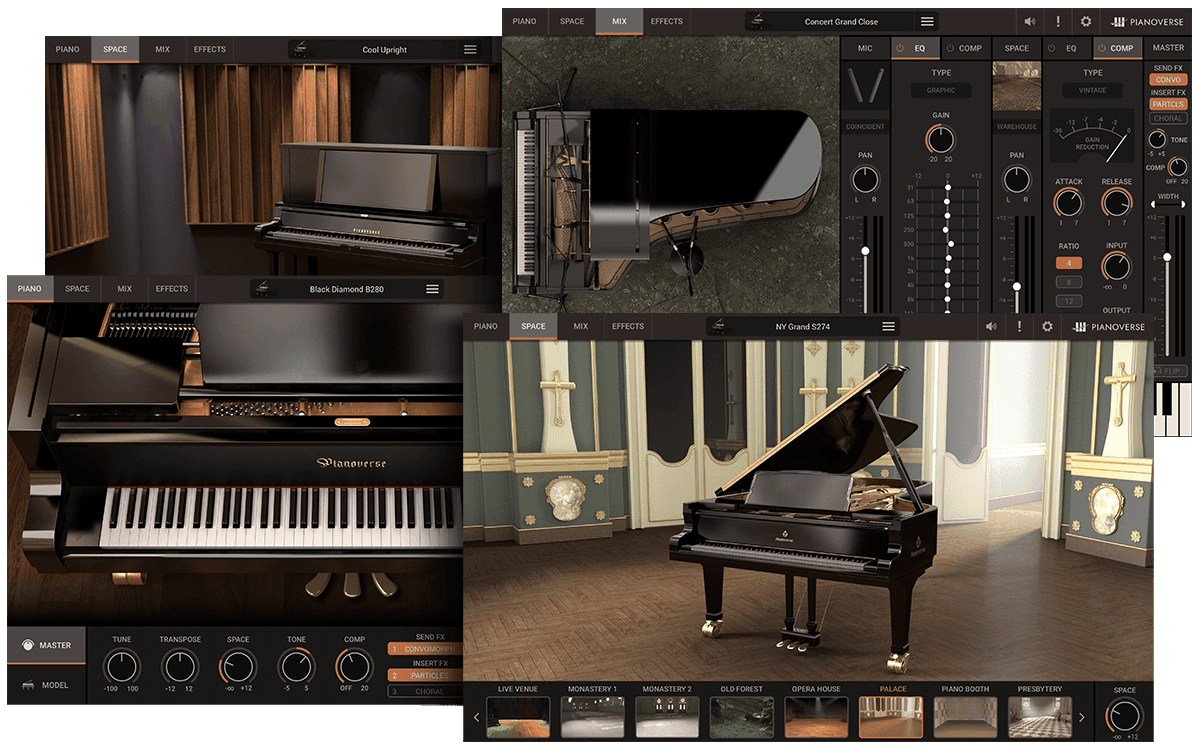Viewport: 1200px width, 750px height.
Task: Disable the PARTCLS insert FX in Master strip
Action: (x=1167, y=104)
